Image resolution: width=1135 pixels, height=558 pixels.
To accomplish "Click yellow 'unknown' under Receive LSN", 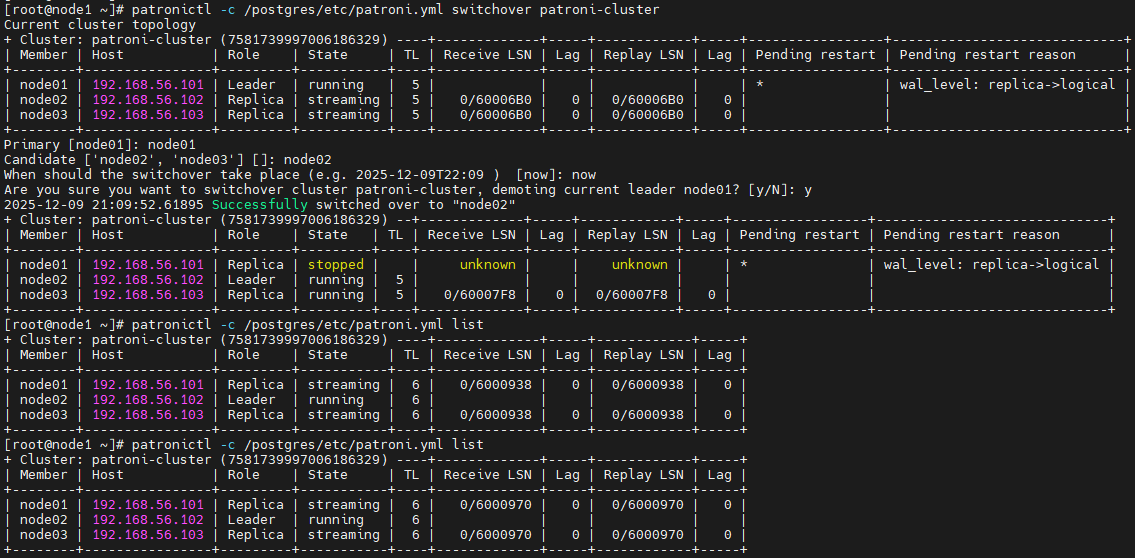I will 487,265.
